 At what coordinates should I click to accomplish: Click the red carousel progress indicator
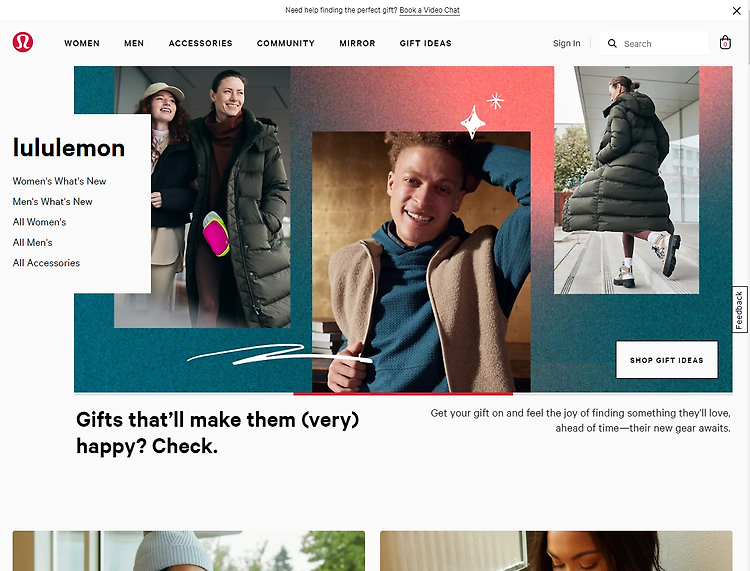coord(403,394)
